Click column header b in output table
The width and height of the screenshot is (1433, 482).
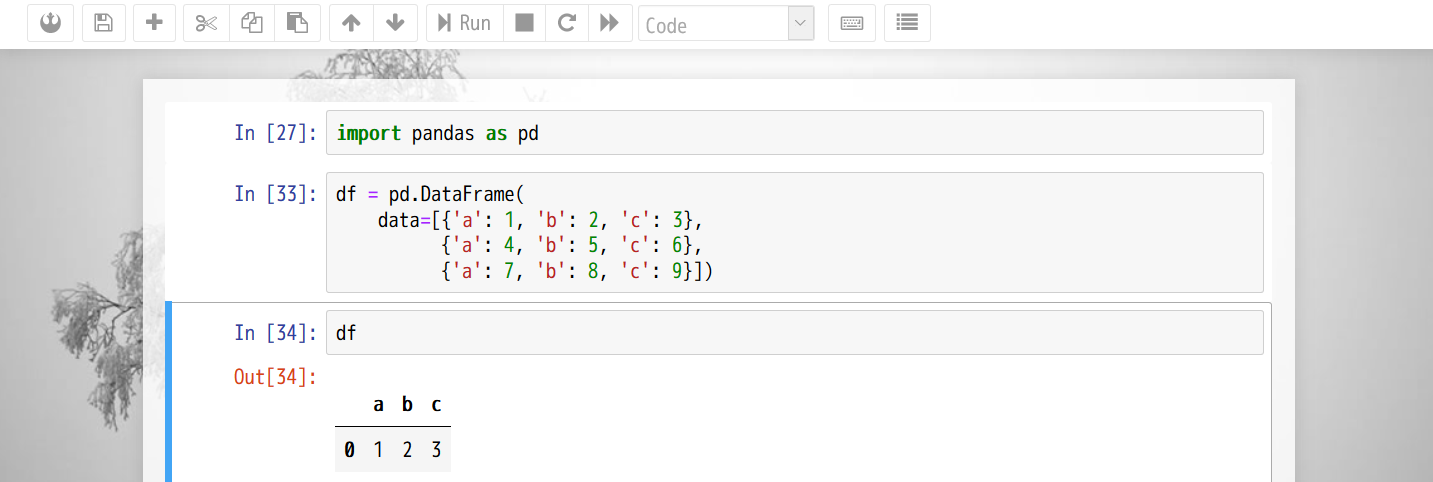pyautogui.click(x=407, y=405)
